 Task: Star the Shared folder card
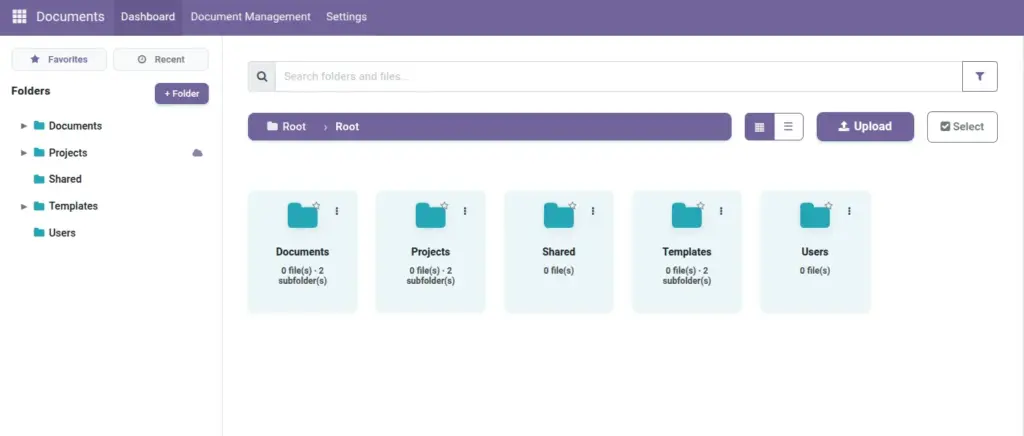click(572, 205)
